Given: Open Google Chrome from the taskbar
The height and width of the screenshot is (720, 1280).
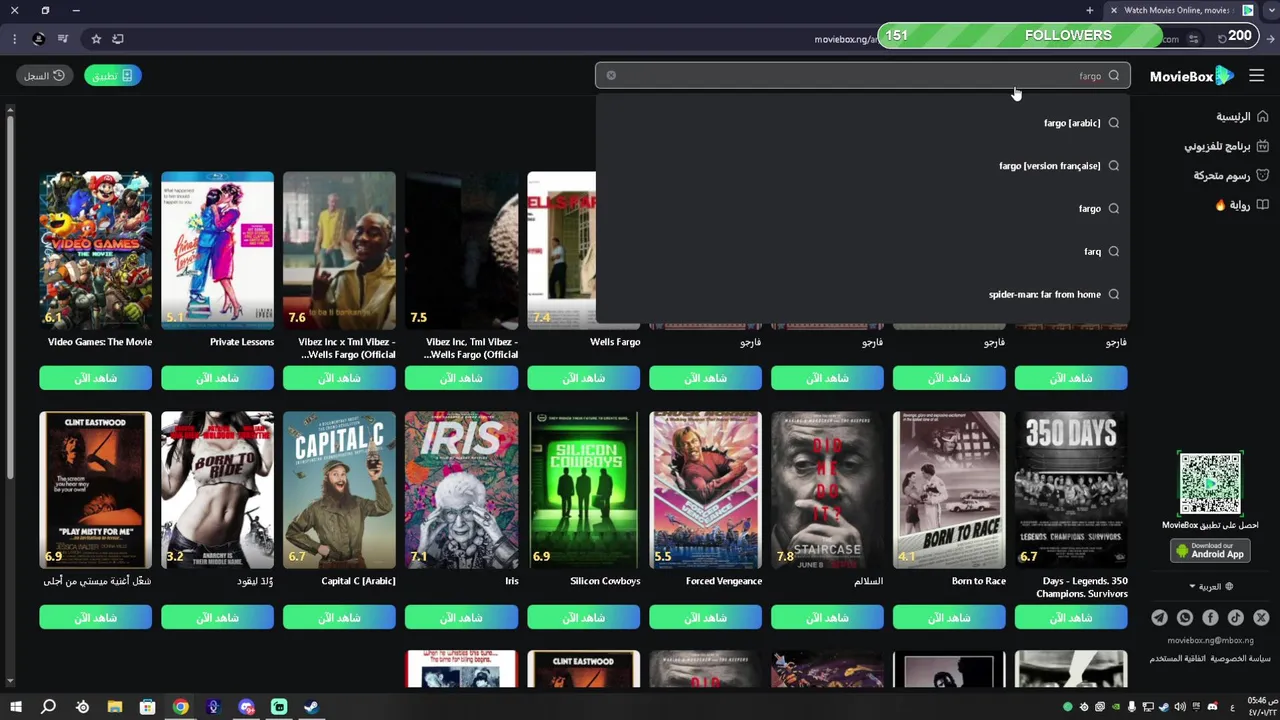Looking at the screenshot, I should [x=180, y=707].
